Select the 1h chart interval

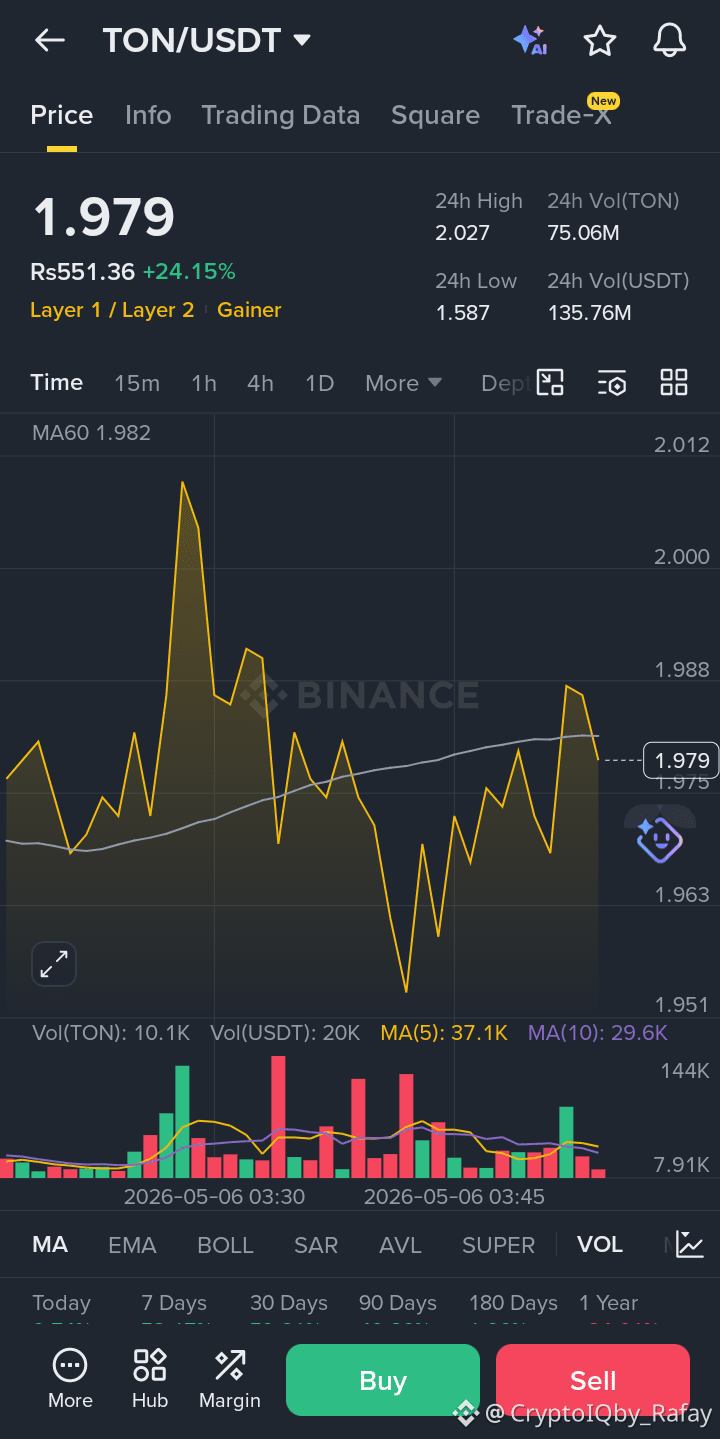click(204, 383)
